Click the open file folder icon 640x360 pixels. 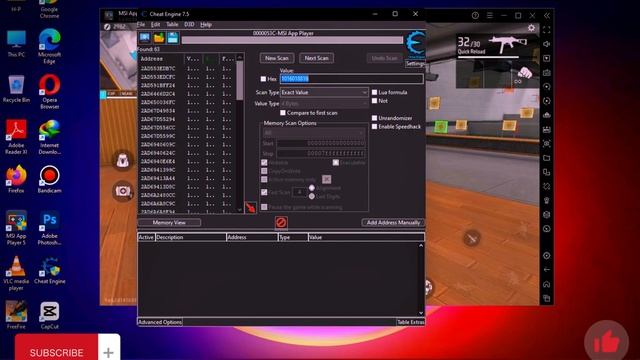tap(159, 38)
